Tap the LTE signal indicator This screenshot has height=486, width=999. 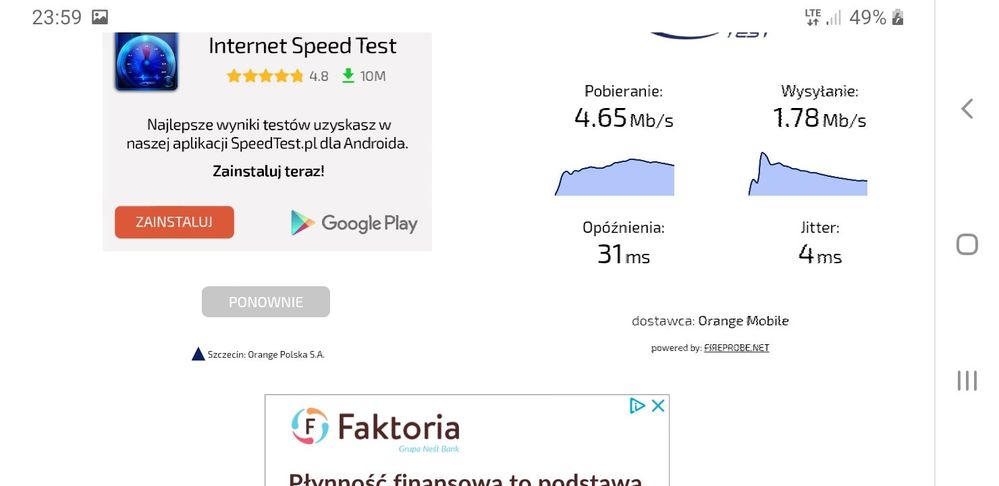point(812,17)
